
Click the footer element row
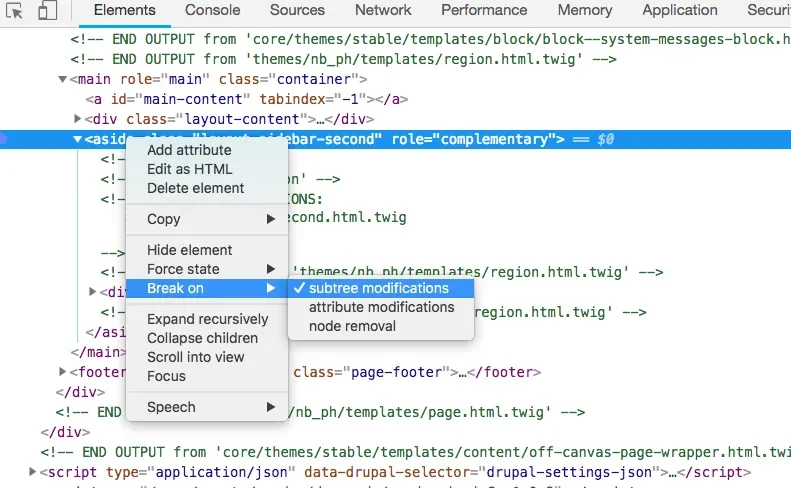point(305,372)
